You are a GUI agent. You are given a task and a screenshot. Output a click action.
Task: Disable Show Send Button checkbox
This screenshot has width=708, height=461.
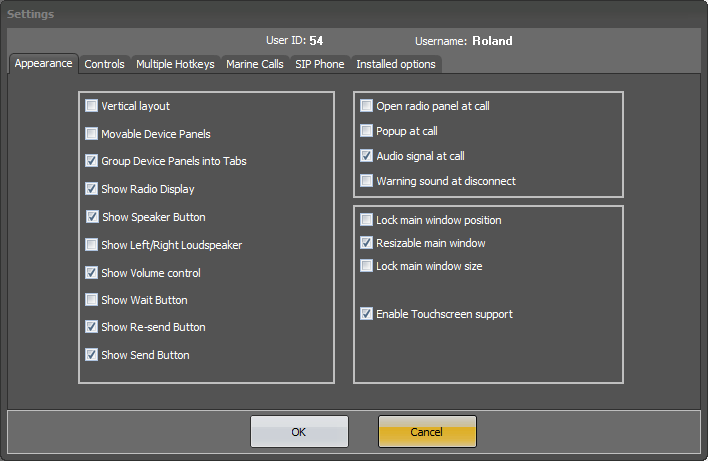click(x=92, y=355)
